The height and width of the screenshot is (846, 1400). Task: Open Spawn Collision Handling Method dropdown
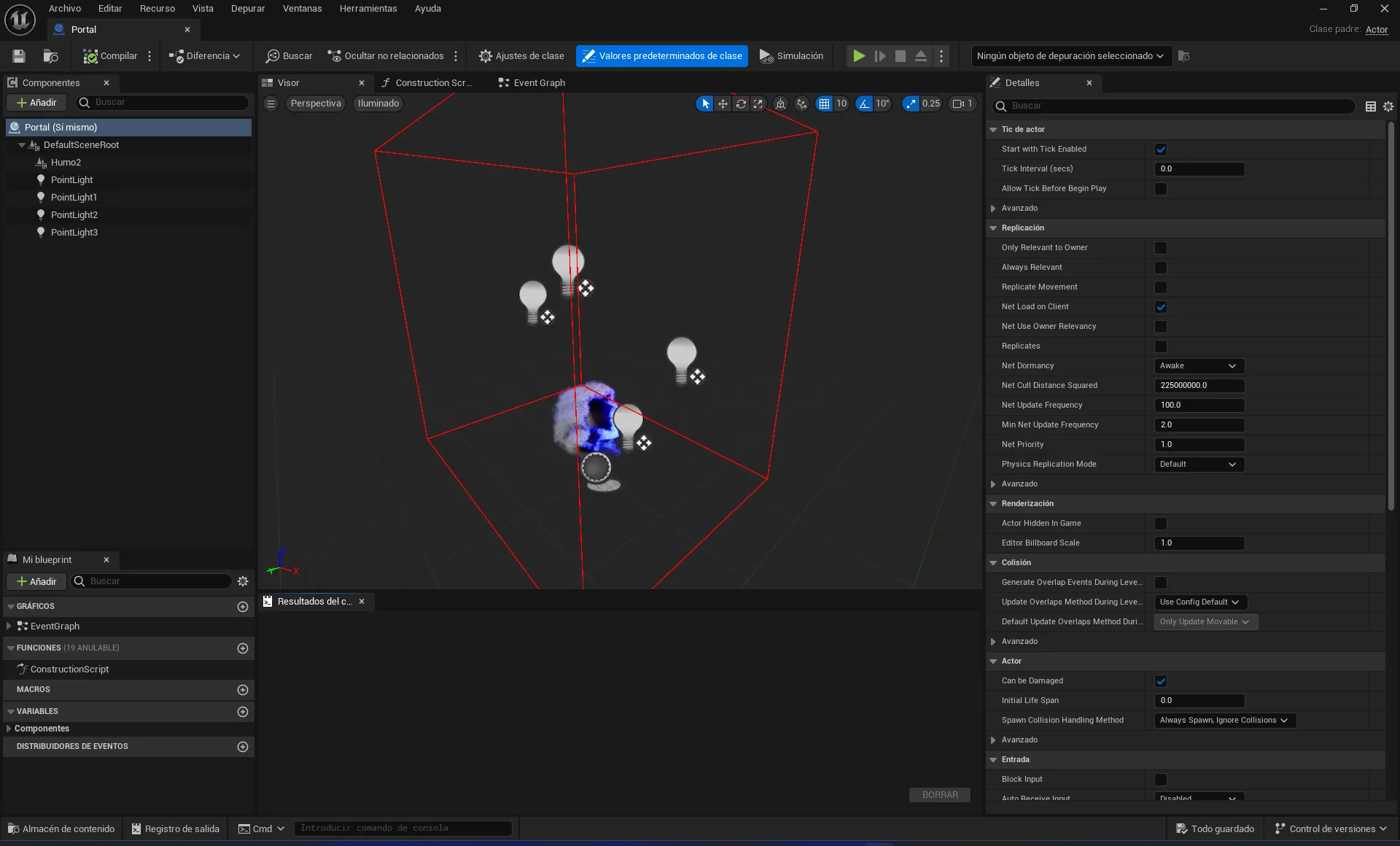click(1224, 721)
